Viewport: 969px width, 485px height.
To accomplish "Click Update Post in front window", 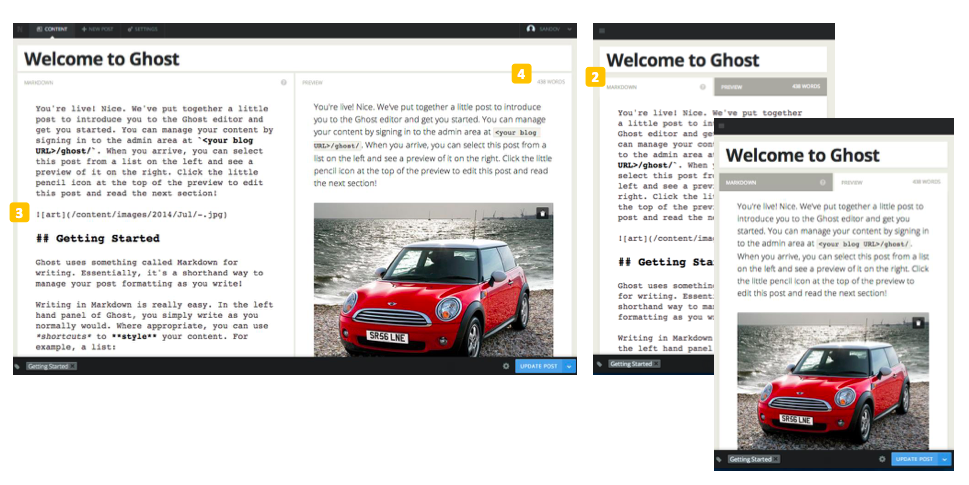I will [915, 459].
